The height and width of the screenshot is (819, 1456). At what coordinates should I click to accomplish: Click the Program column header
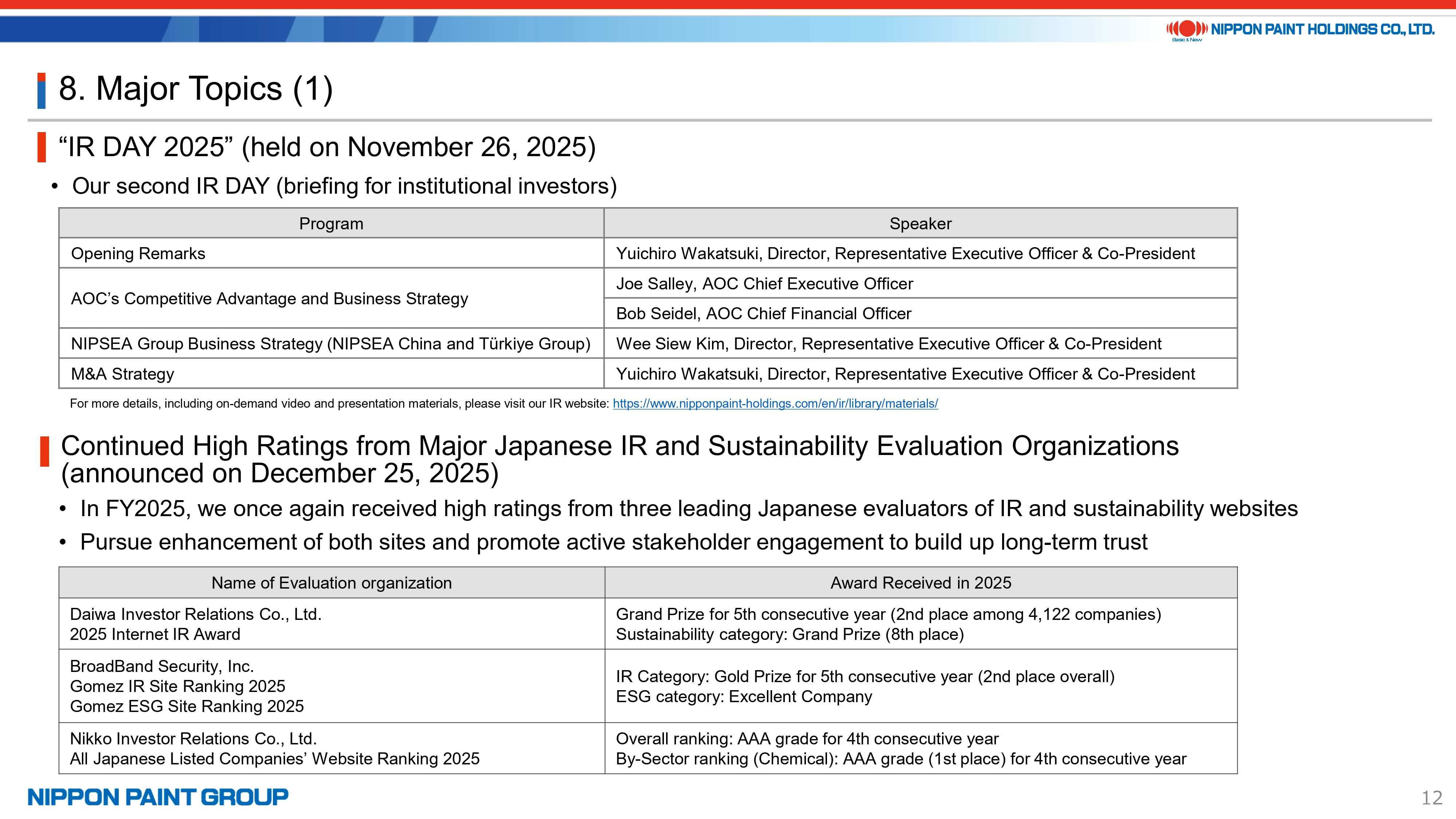(331, 224)
